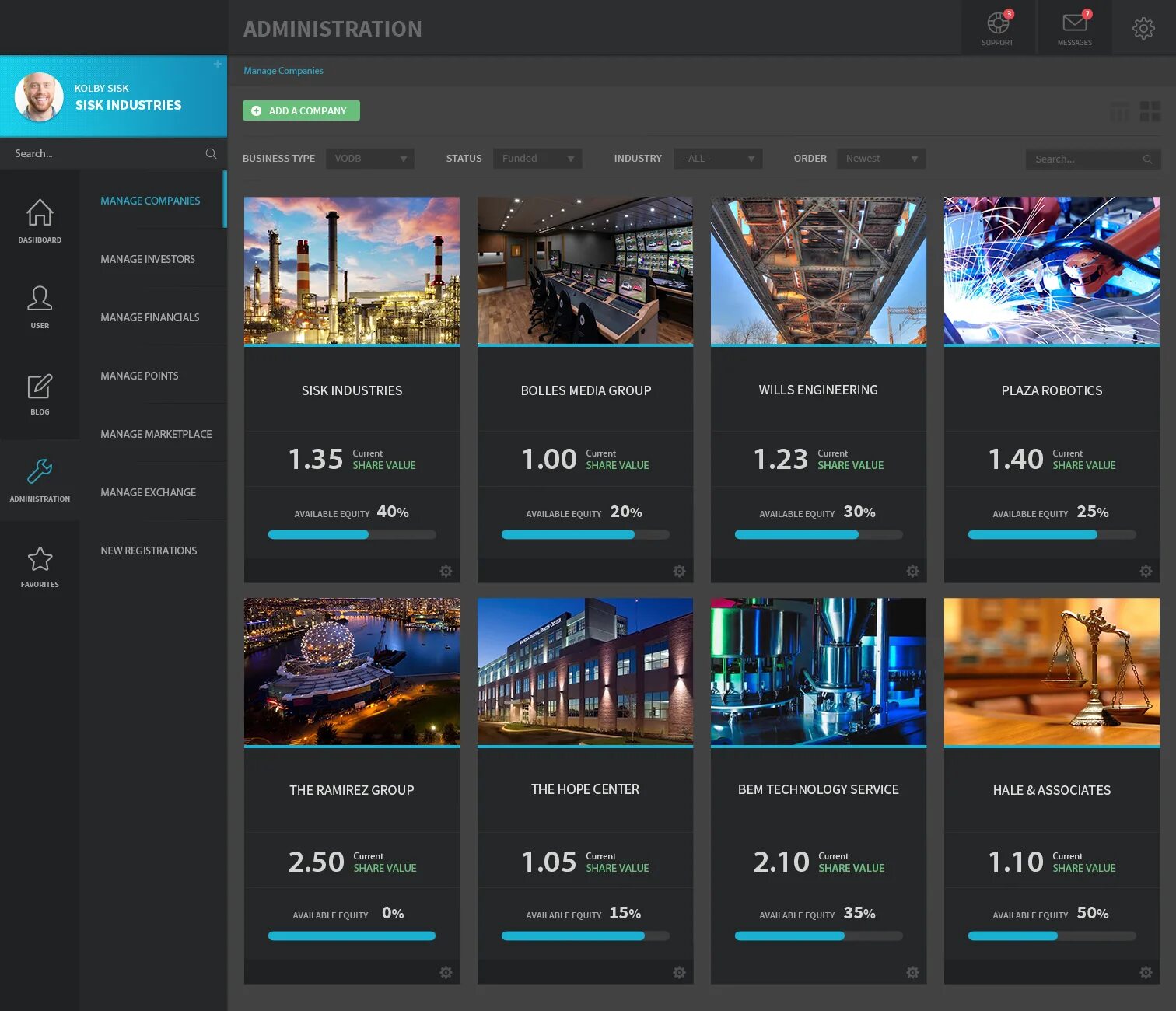This screenshot has width=1176, height=1011.
Task: Expand the Business Type VODB dropdown
Action: [370, 159]
